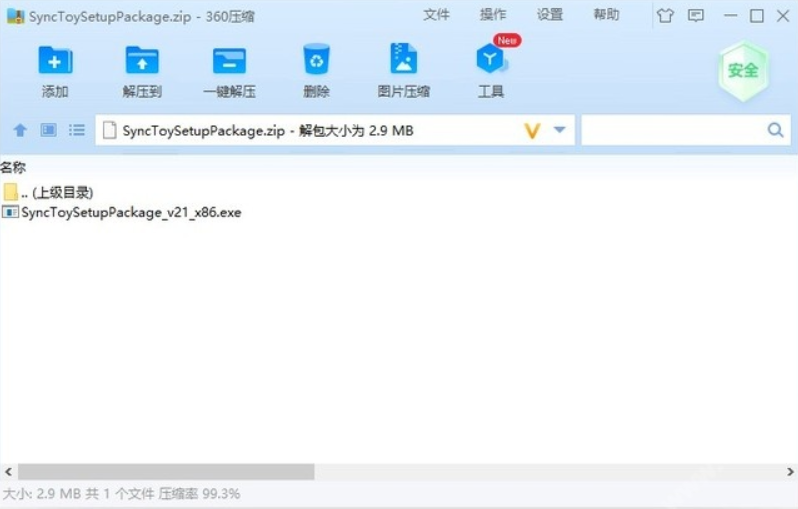
Task: Expand the path bar dropdown arrow
Action: (559, 130)
